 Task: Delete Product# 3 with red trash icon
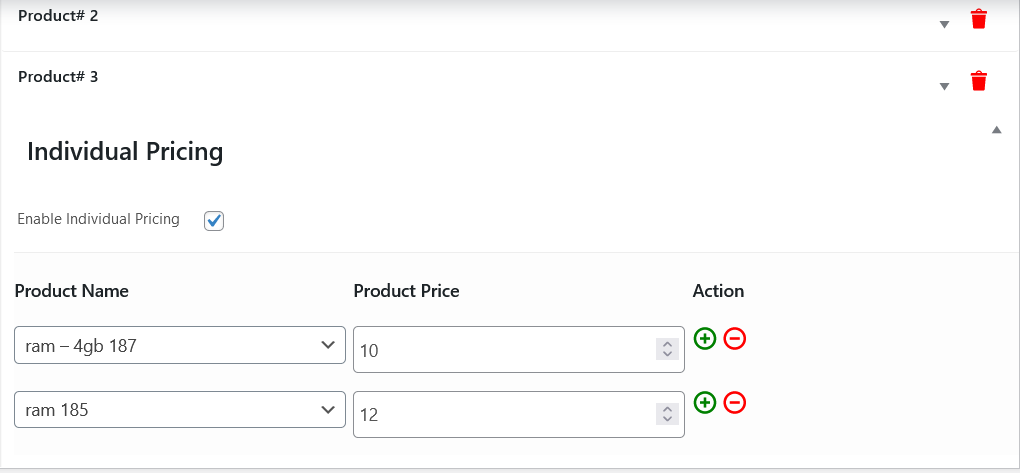[x=979, y=81]
